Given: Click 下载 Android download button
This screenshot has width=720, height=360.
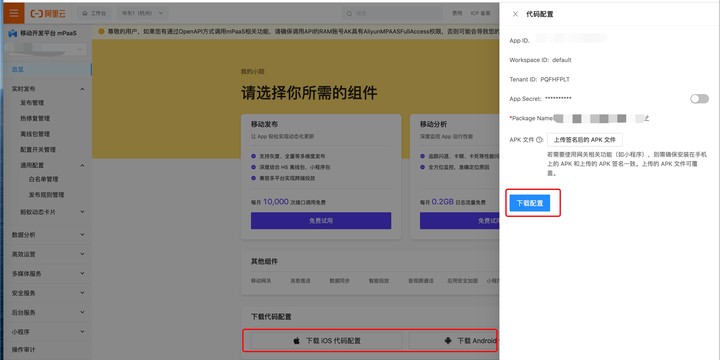Looking at the screenshot, I should coord(454,341).
